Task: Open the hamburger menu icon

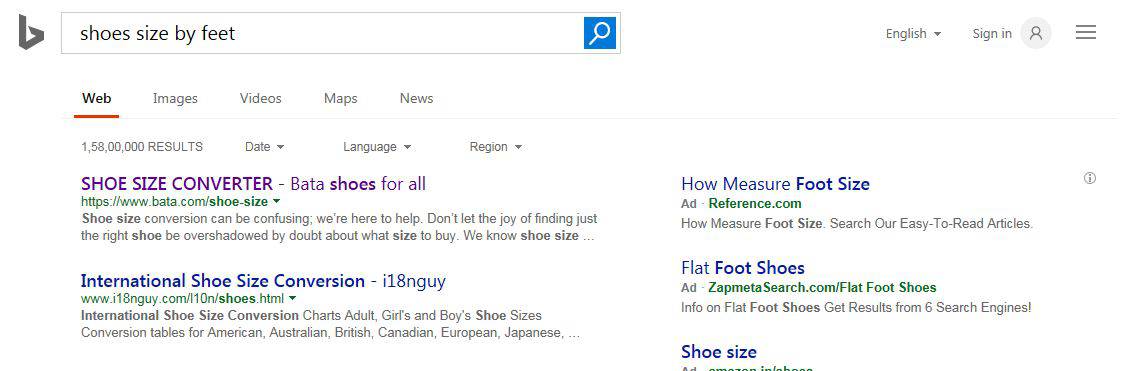Action: (1086, 32)
